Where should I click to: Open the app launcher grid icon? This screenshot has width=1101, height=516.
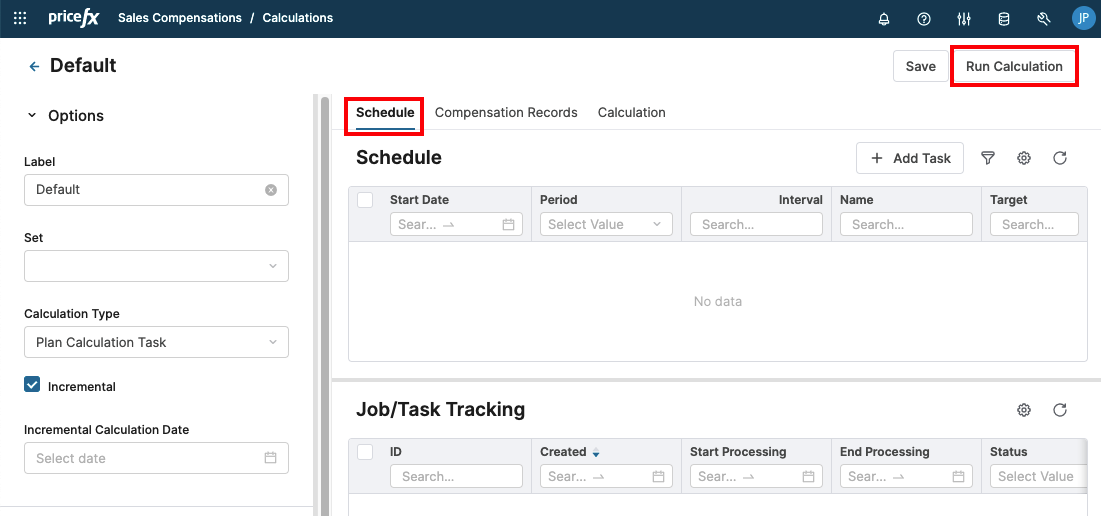20,18
